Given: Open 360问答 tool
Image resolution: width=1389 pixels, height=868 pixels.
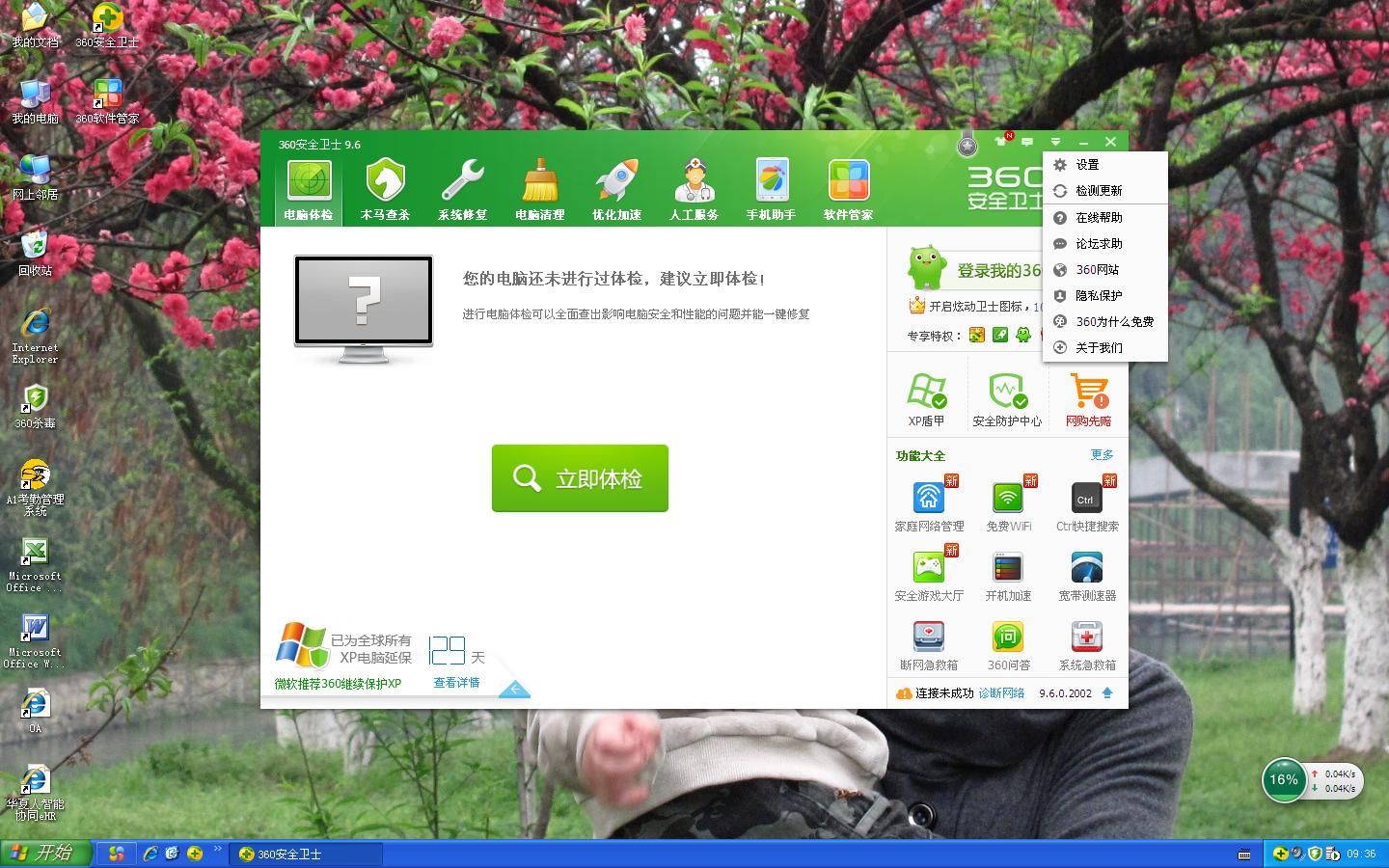Looking at the screenshot, I should [x=1008, y=645].
